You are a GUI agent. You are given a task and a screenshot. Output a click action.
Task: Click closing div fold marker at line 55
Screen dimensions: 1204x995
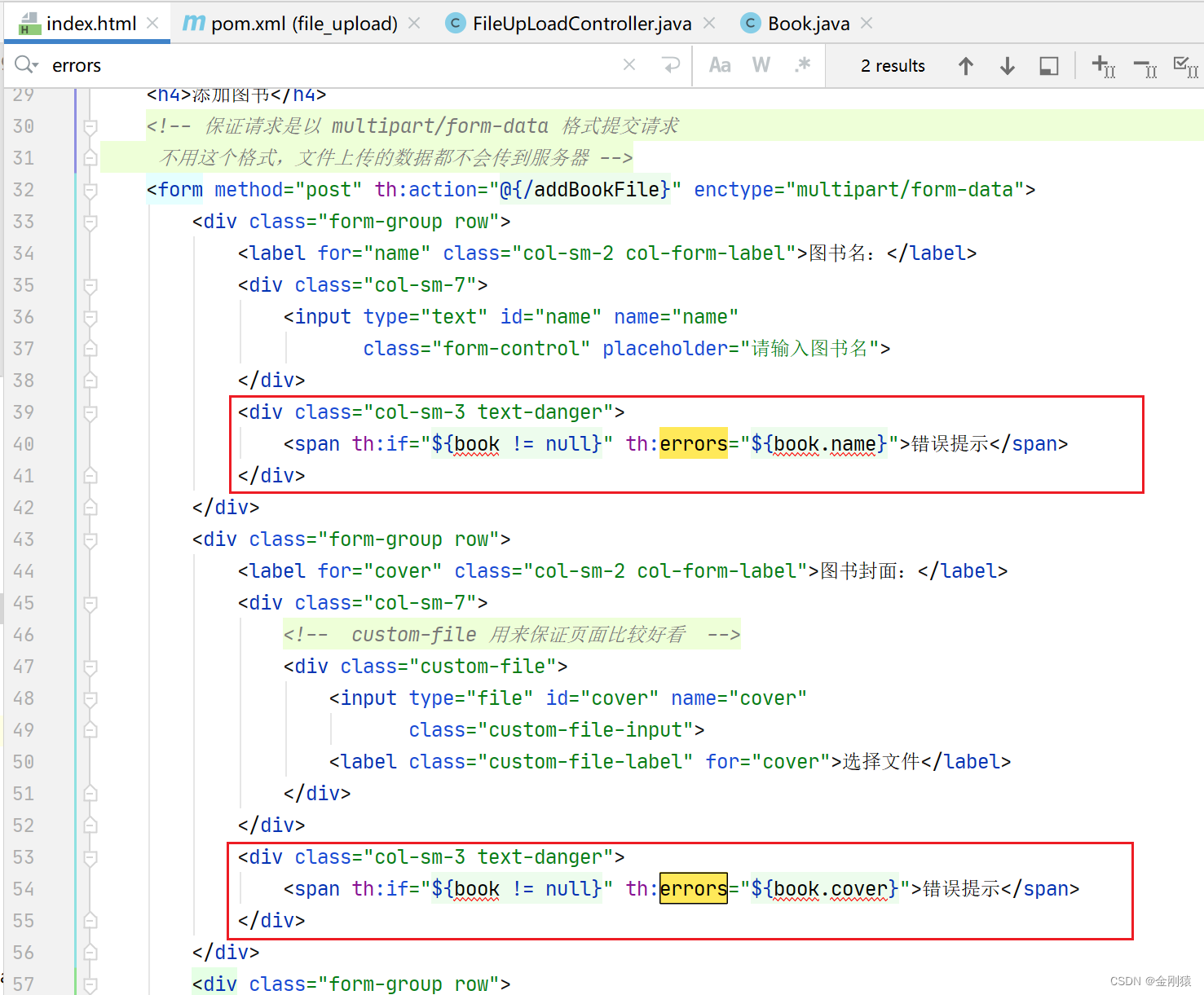90,921
